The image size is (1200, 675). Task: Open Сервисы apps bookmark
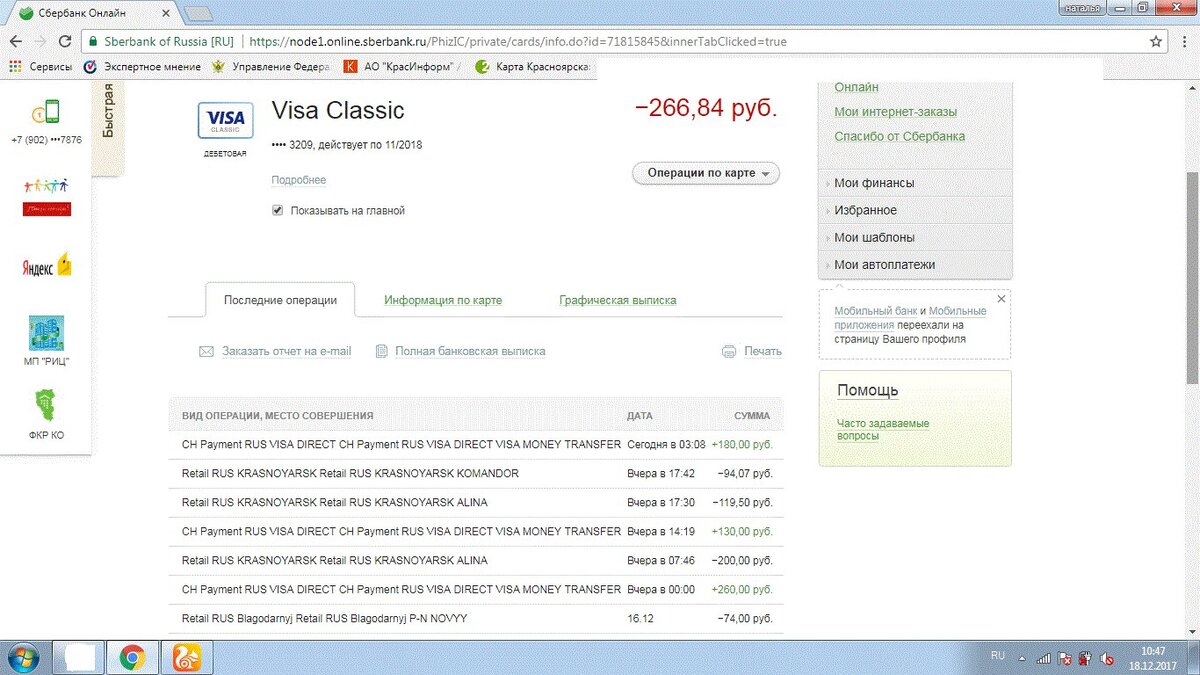pyautogui.click(x=40, y=67)
